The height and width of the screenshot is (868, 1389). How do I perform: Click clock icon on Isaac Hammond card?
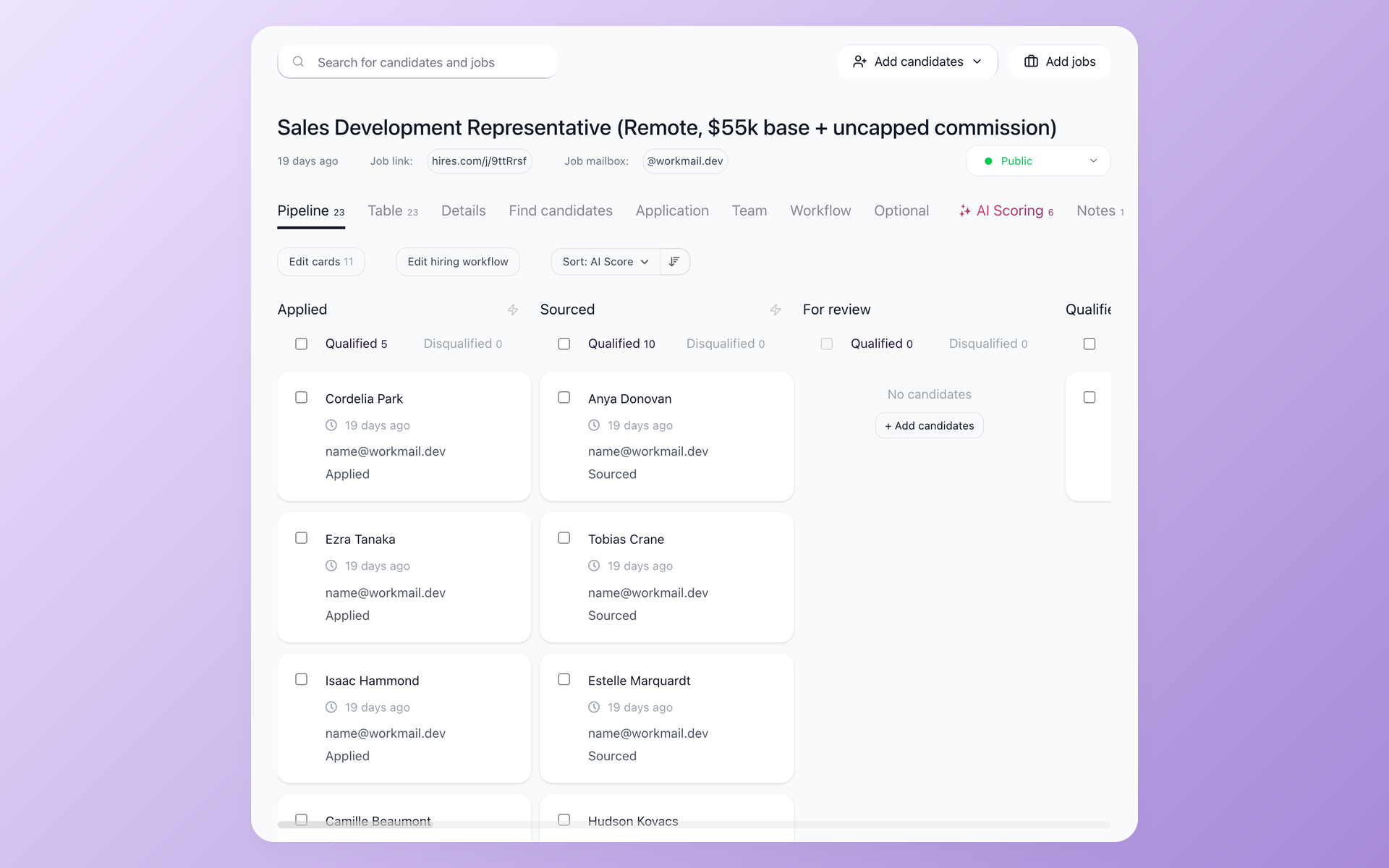pyautogui.click(x=331, y=707)
